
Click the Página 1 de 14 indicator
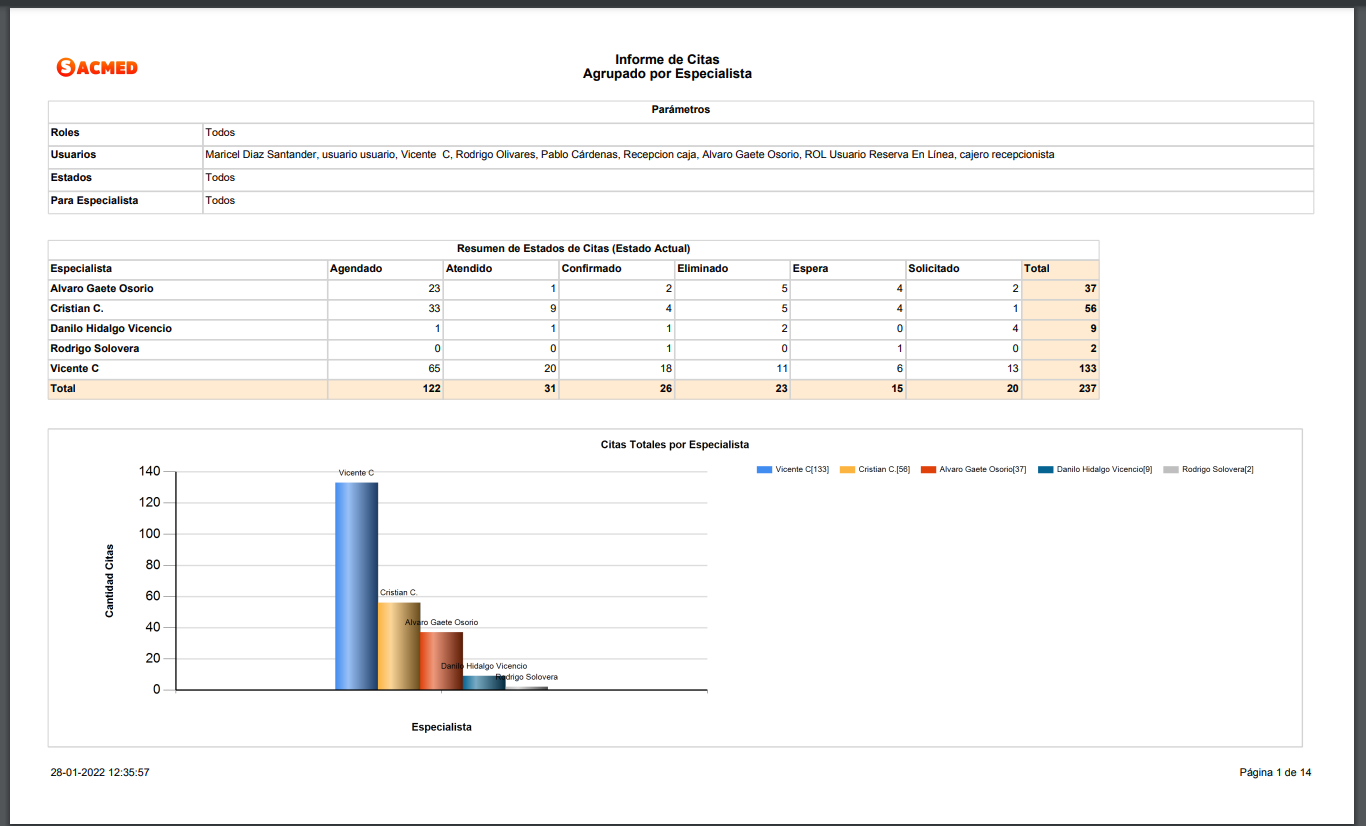[1275, 773]
